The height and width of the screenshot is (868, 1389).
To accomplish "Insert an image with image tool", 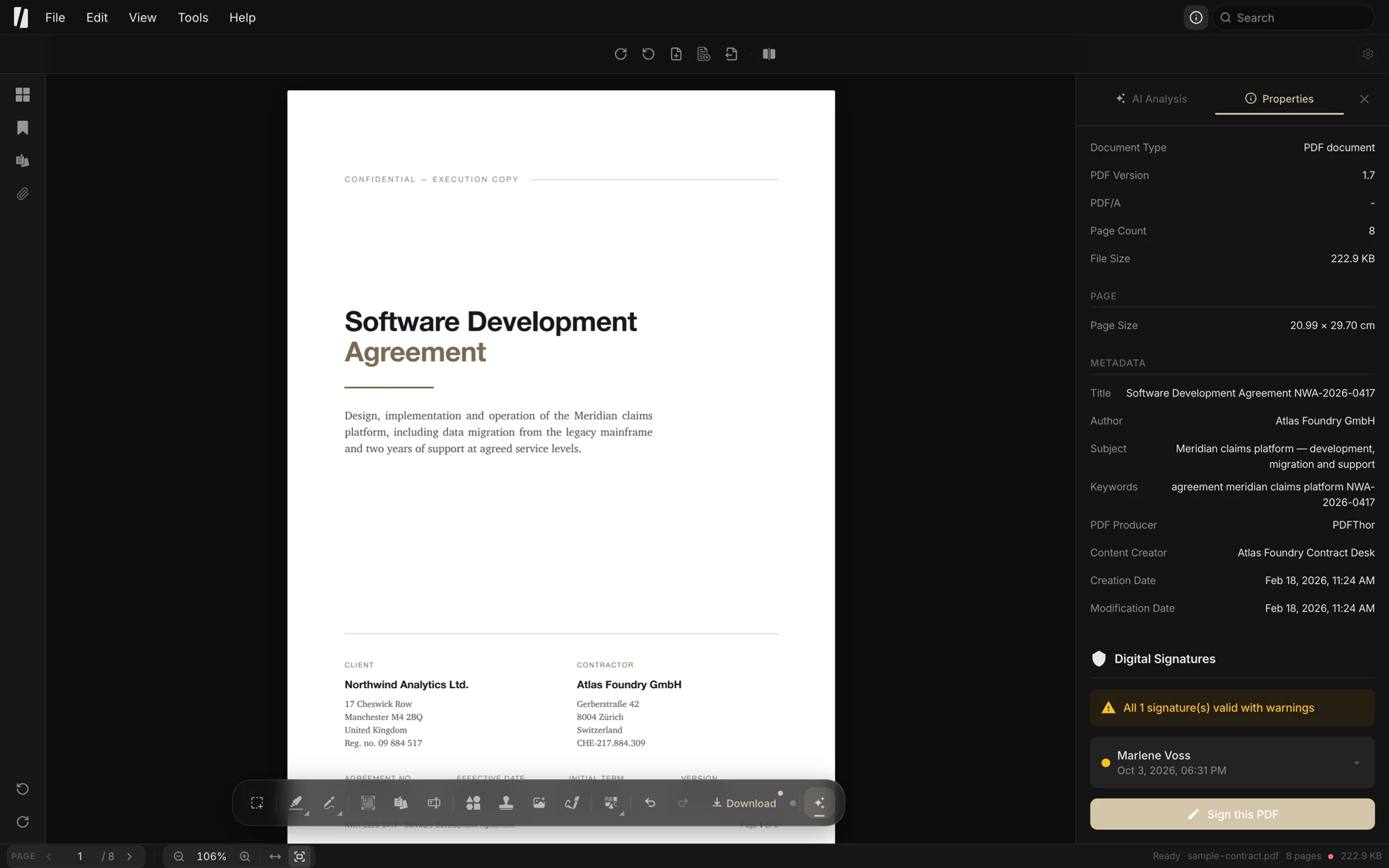I will (539, 803).
